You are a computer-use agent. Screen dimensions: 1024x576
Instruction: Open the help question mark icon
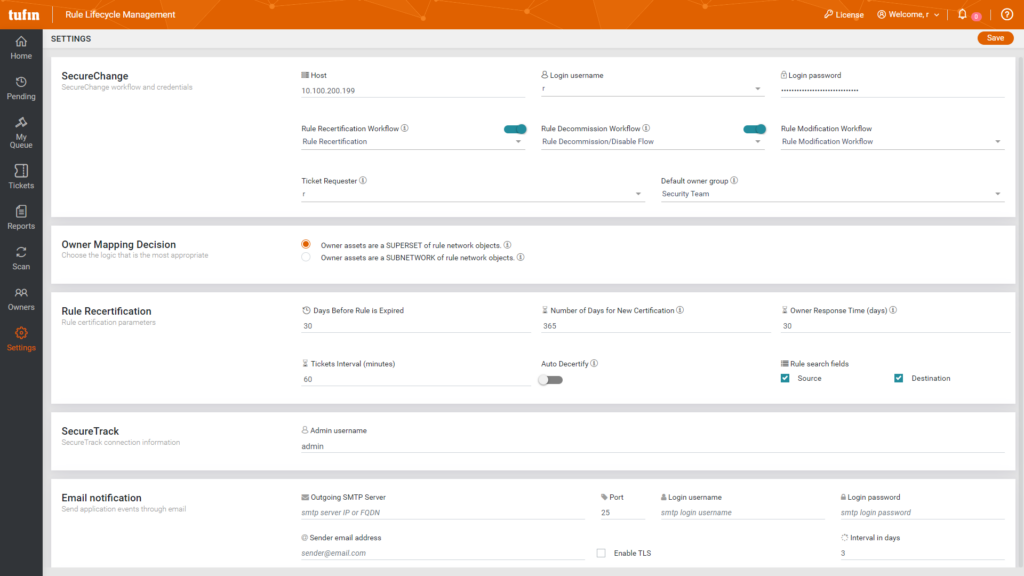pos(1006,15)
